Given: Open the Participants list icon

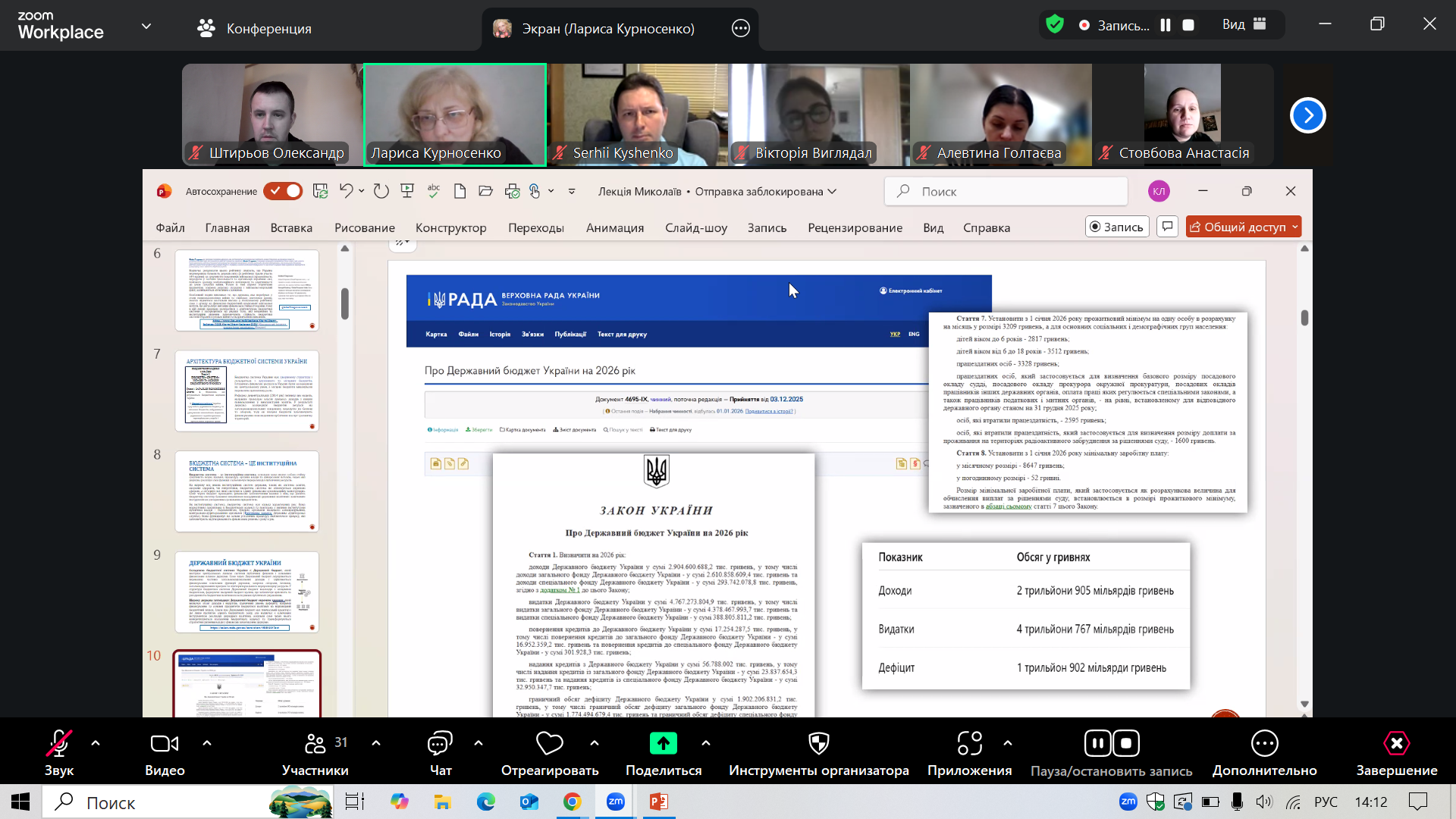Looking at the screenshot, I should pyautogui.click(x=315, y=744).
